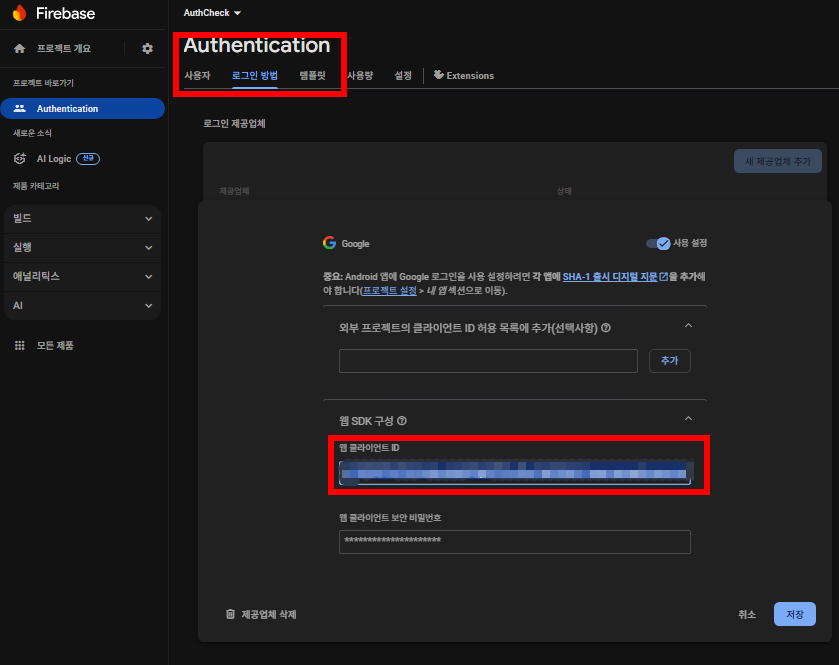This screenshot has height=665, width=839.
Task: Open 모든 제품 in the sidebar
Action: [55, 346]
